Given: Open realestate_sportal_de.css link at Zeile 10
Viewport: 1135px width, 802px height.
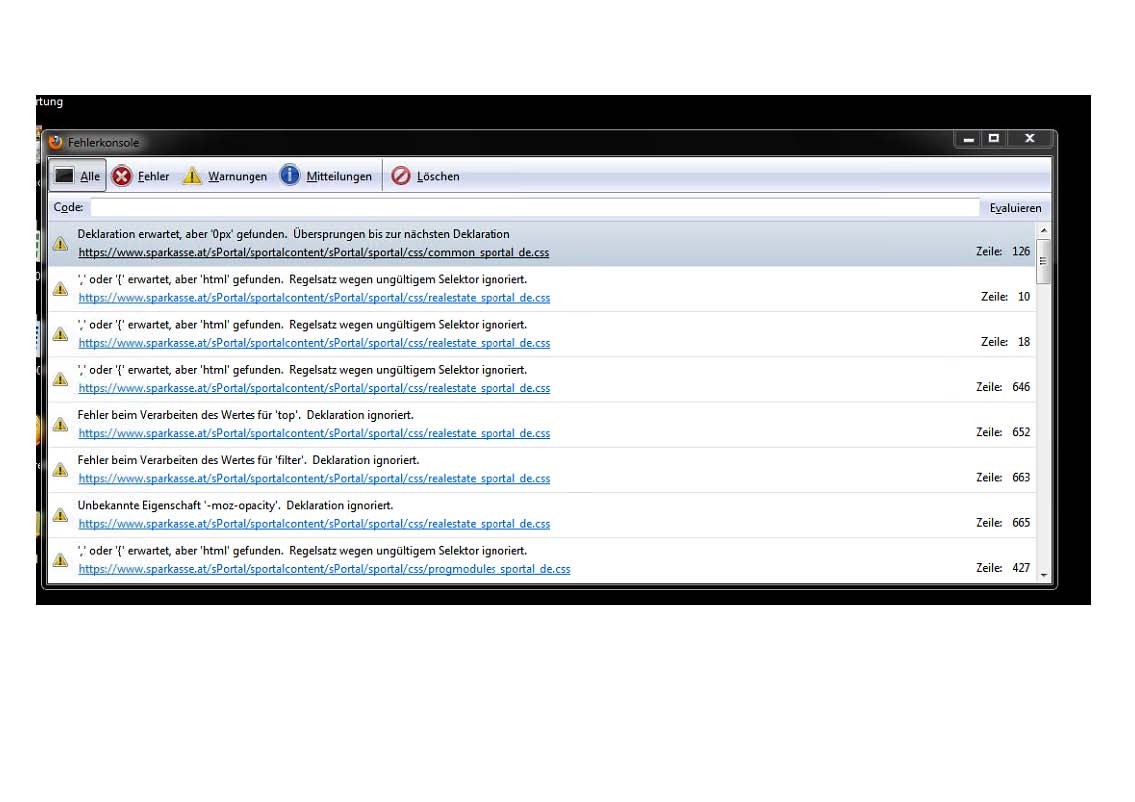Looking at the screenshot, I should tap(314, 297).
